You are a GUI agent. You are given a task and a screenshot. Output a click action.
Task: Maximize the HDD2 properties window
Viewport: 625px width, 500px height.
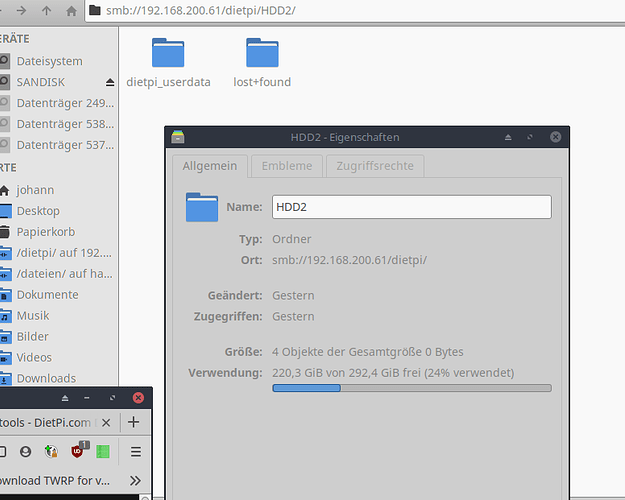coord(530,137)
